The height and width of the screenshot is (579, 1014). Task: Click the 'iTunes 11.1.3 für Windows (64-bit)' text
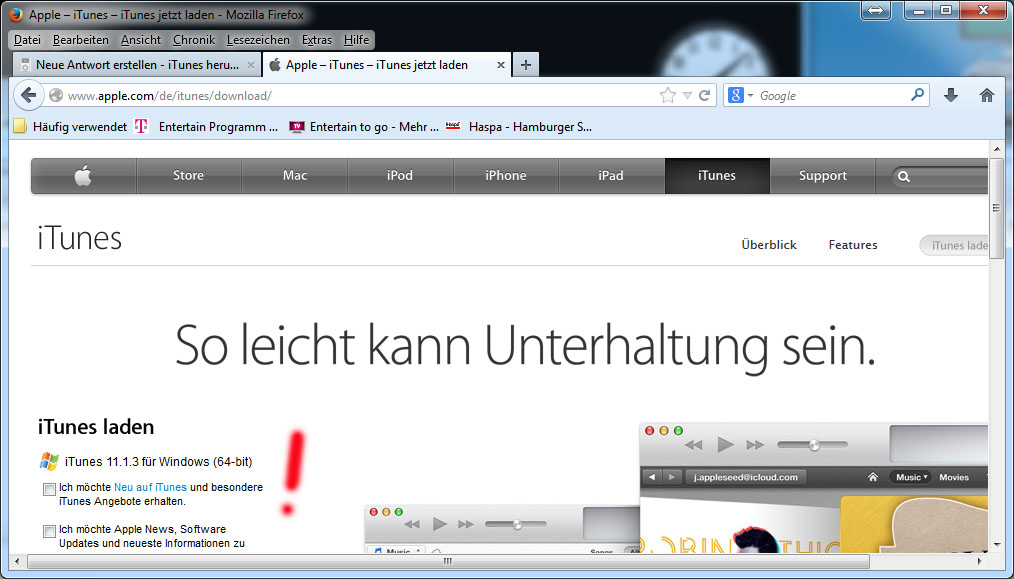pos(158,462)
